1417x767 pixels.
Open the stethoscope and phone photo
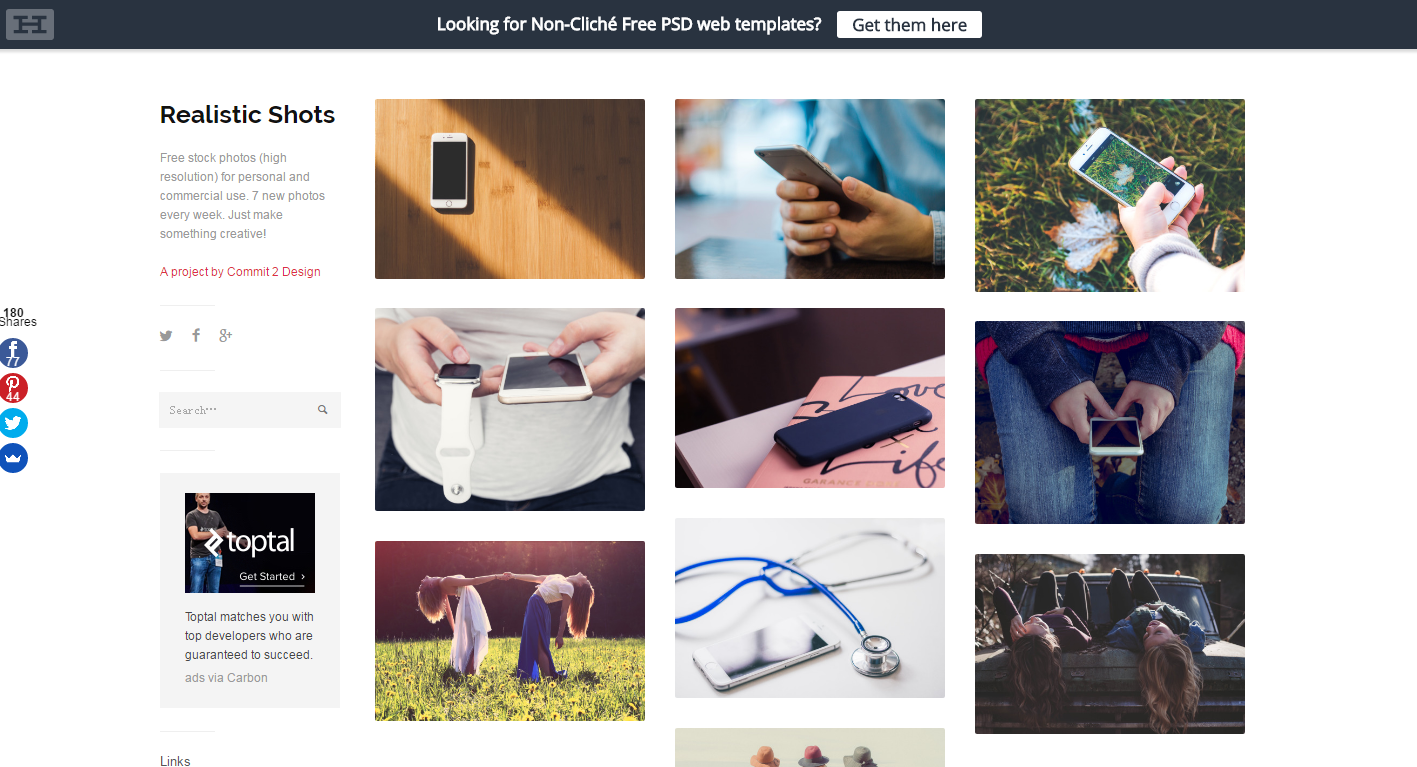[810, 608]
